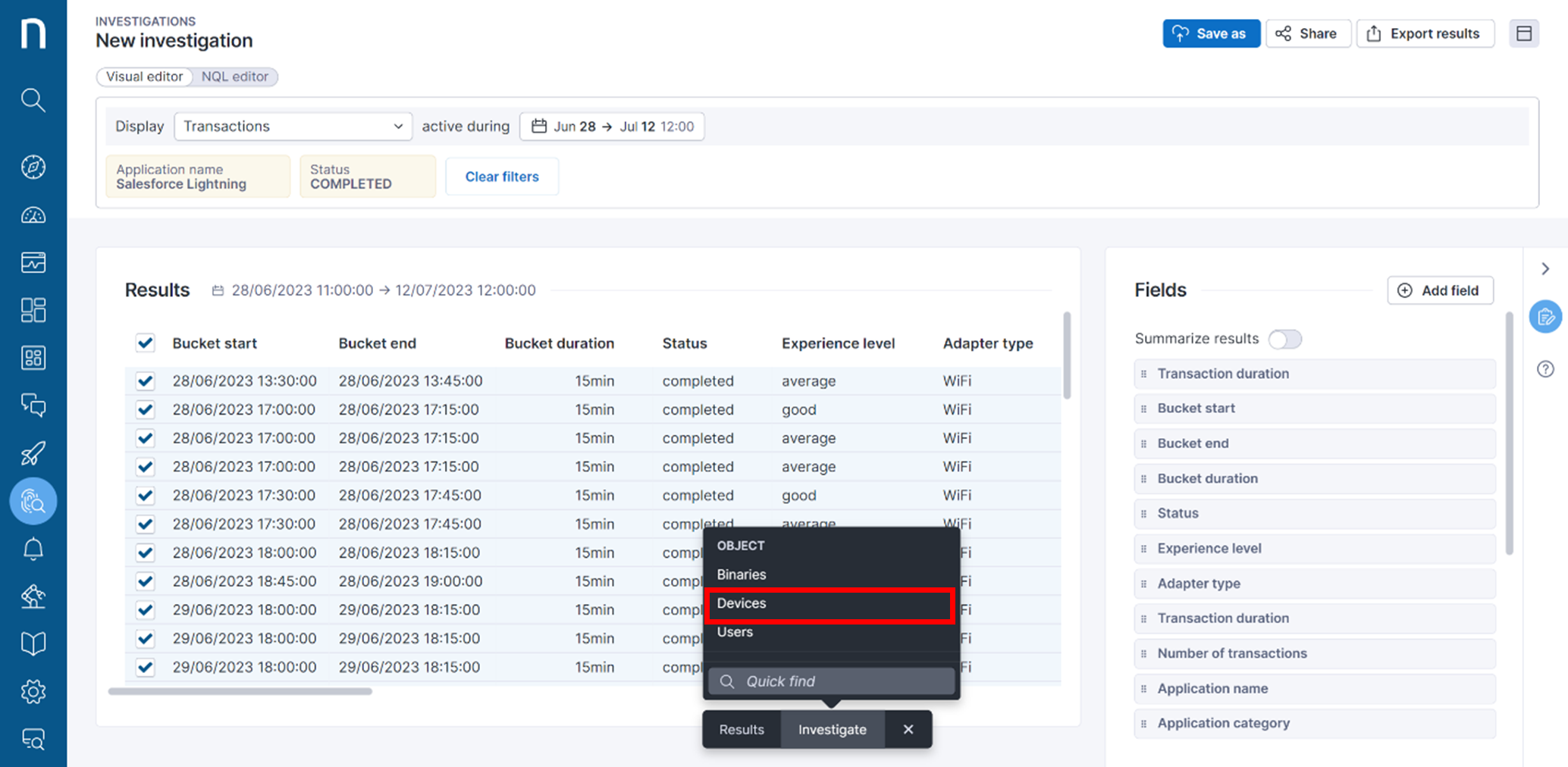Switch to the NQL editor tab
Screen dimensions: 1568x767
pyautogui.click(x=235, y=77)
